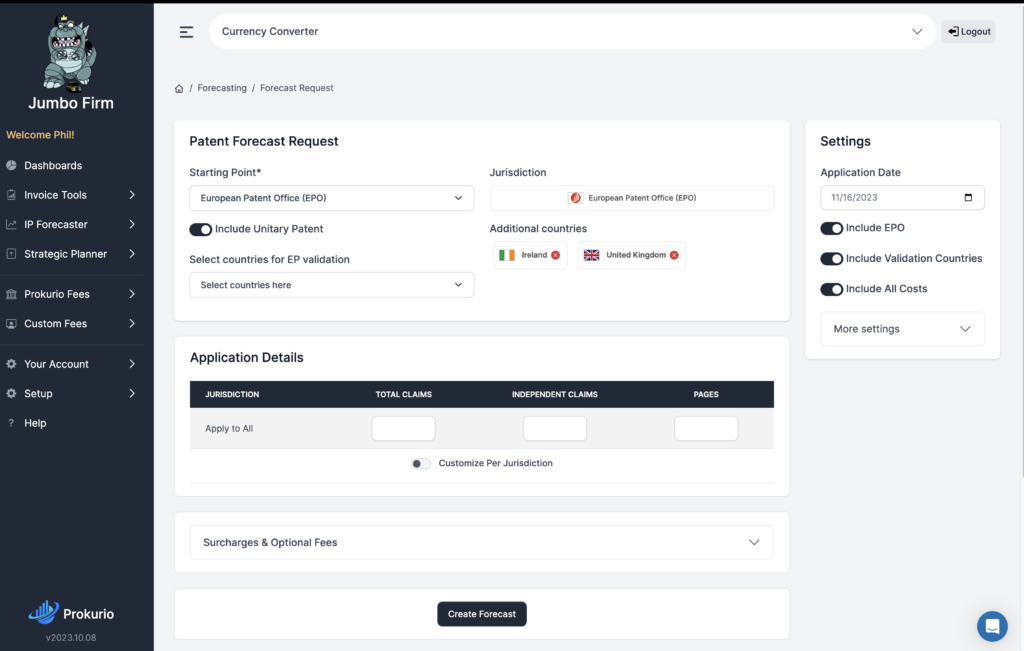
Task: Click the home breadcrumb icon
Action: point(179,89)
